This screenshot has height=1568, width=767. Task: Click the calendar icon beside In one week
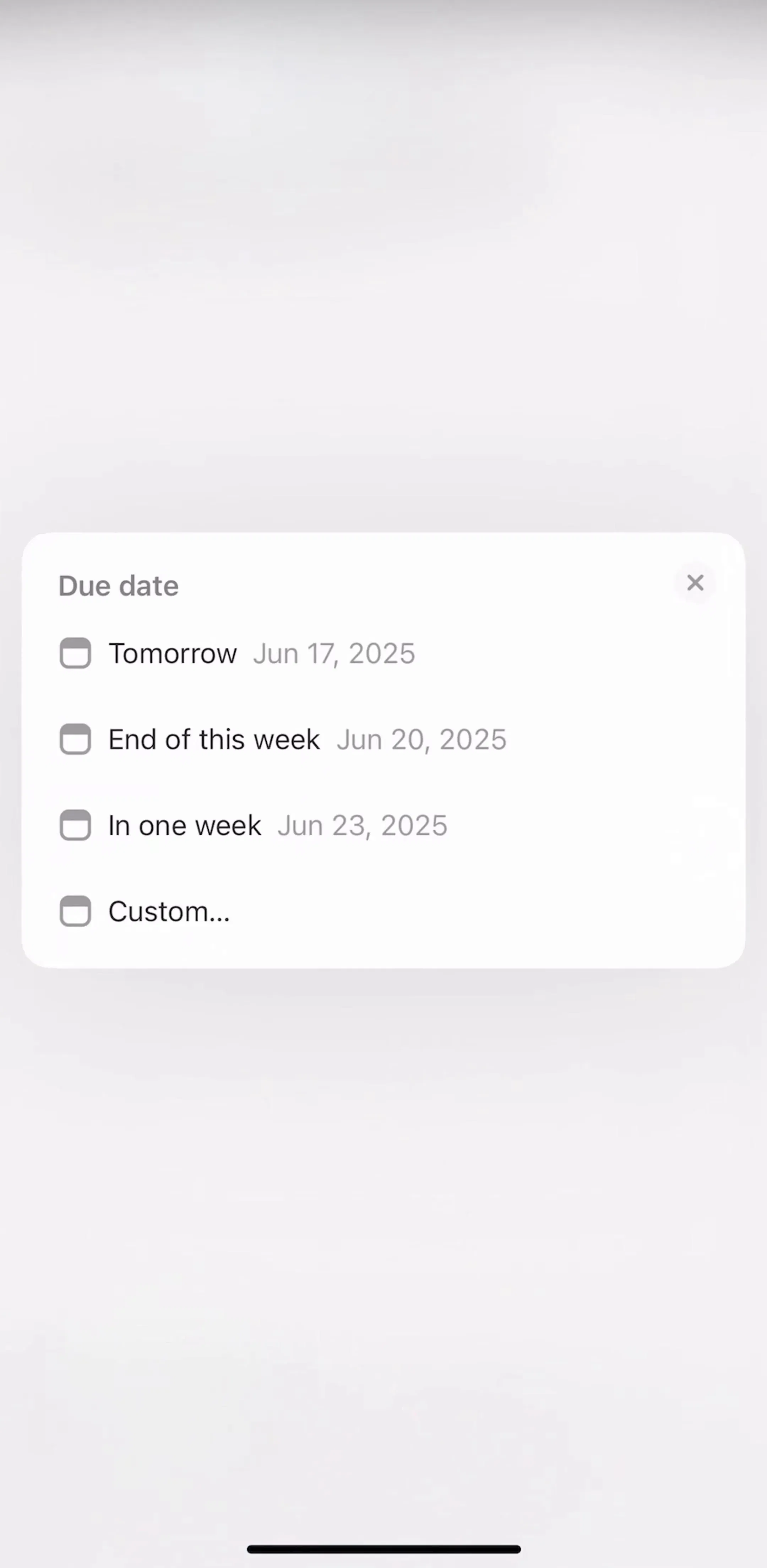click(x=75, y=825)
